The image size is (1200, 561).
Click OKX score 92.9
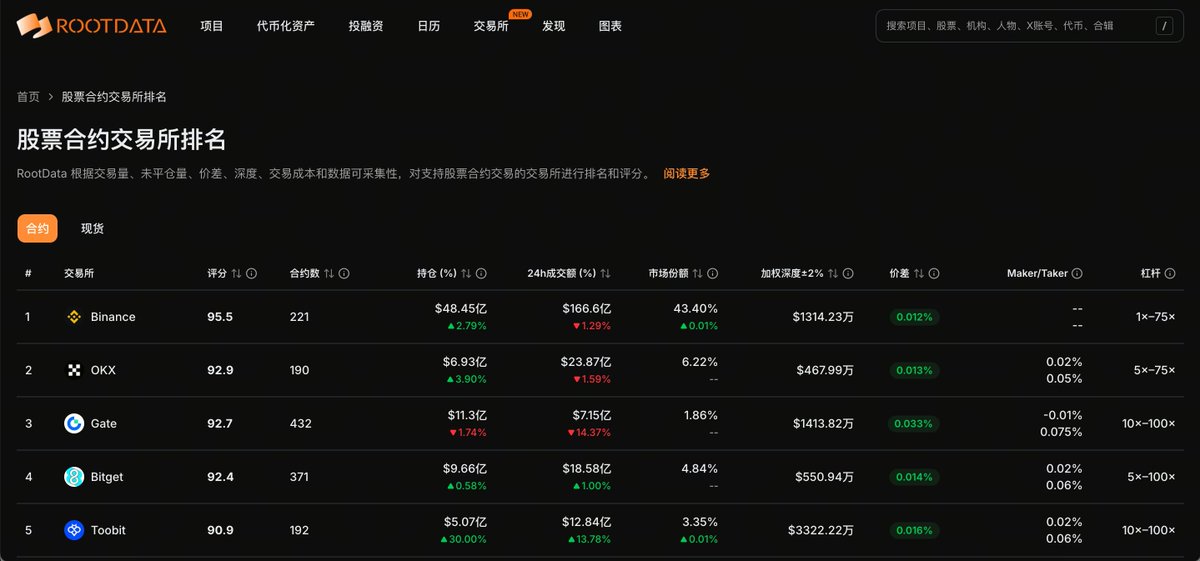(x=220, y=370)
